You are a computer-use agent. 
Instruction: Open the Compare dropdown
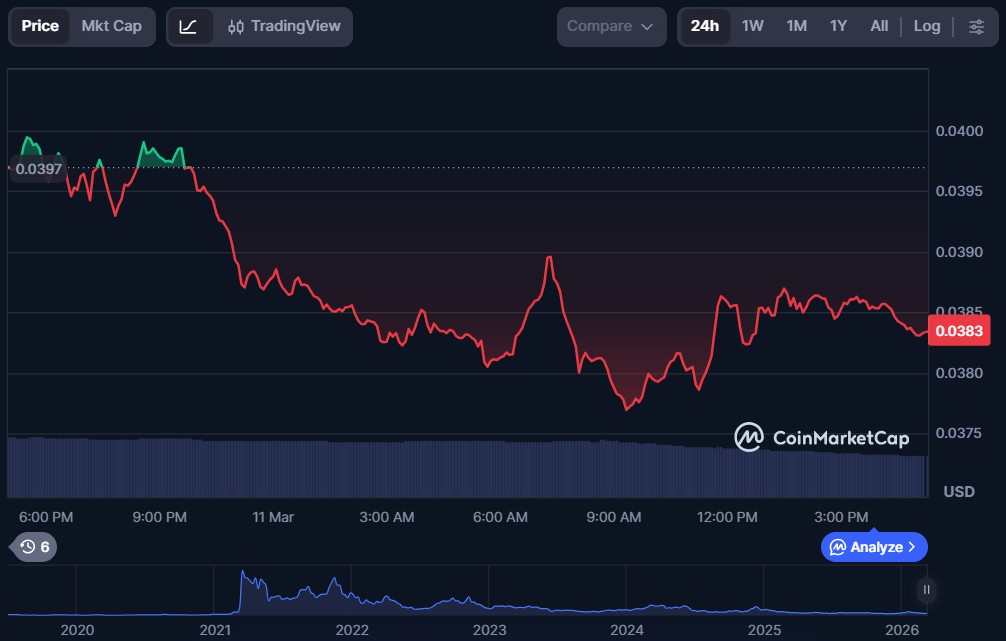click(x=610, y=27)
